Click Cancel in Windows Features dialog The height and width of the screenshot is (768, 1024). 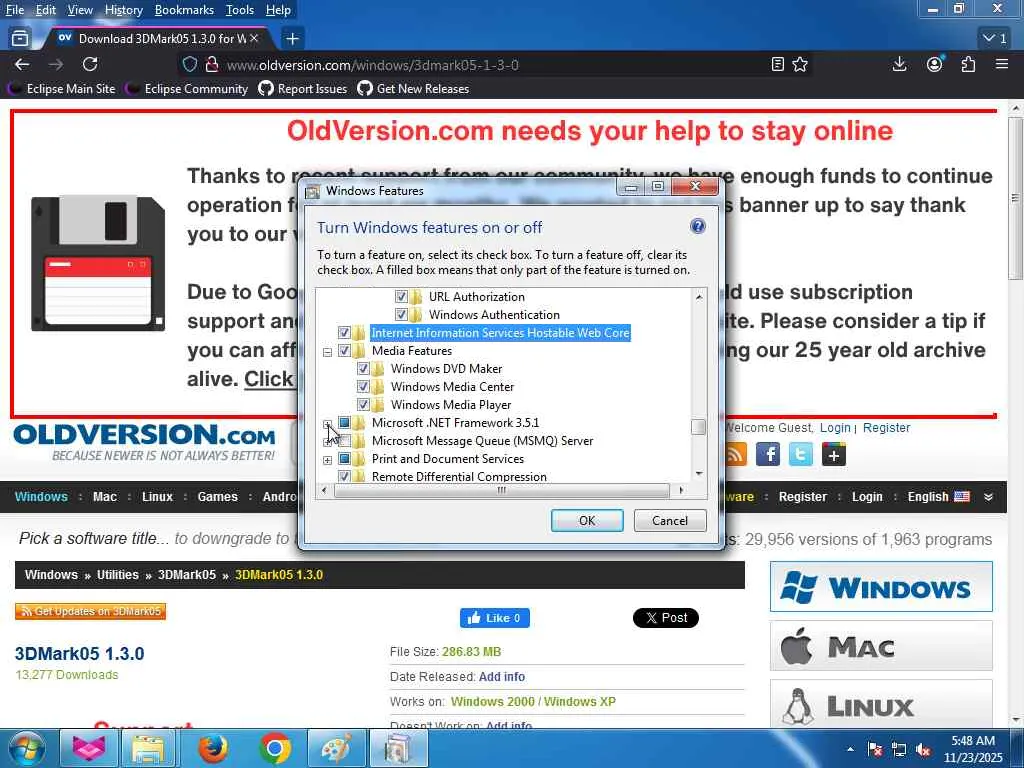(670, 520)
